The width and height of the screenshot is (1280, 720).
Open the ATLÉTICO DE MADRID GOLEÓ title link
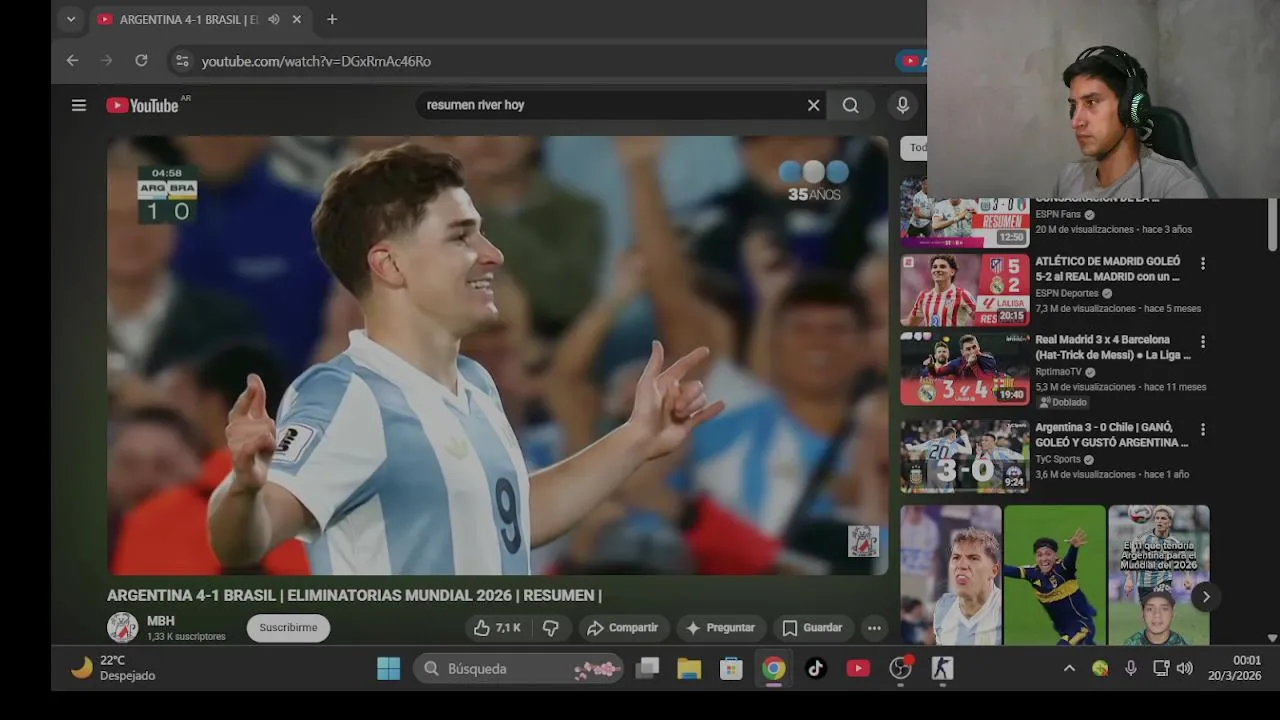click(1108, 269)
